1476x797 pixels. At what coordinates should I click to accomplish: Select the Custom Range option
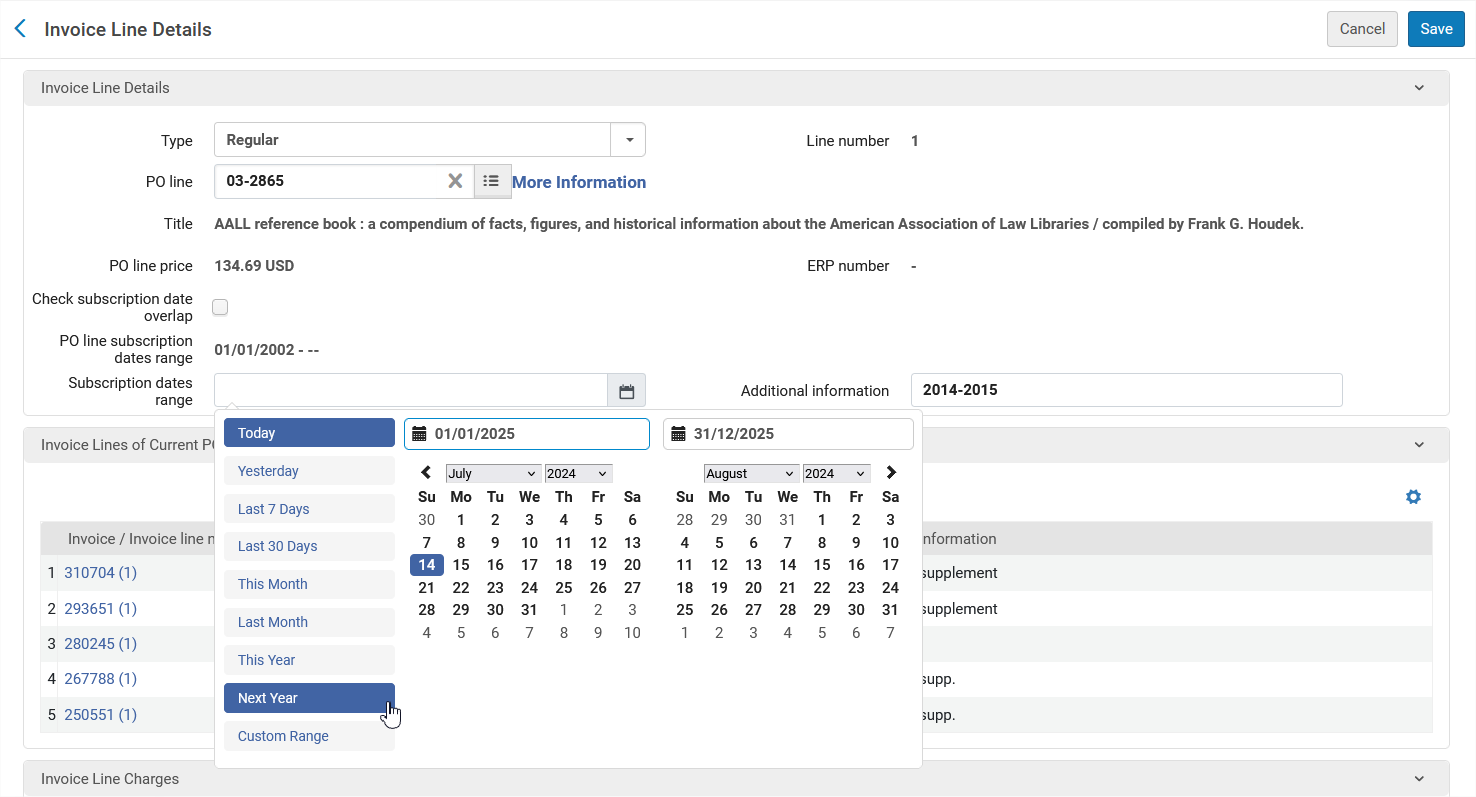click(x=309, y=736)
